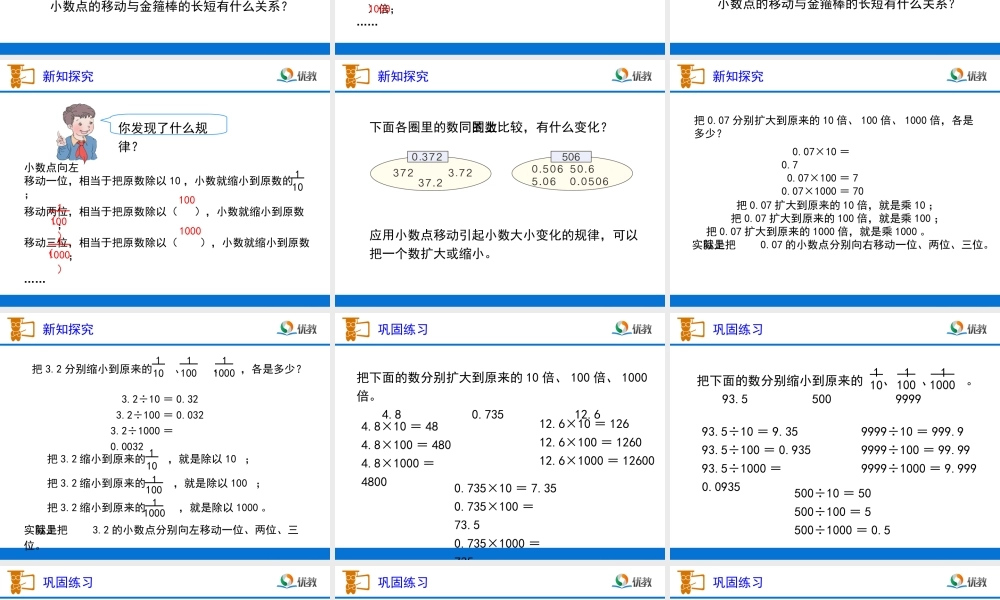
Task: Click the text '小数点向左' under the cartoon boy
Action: (x=51, y=168)
